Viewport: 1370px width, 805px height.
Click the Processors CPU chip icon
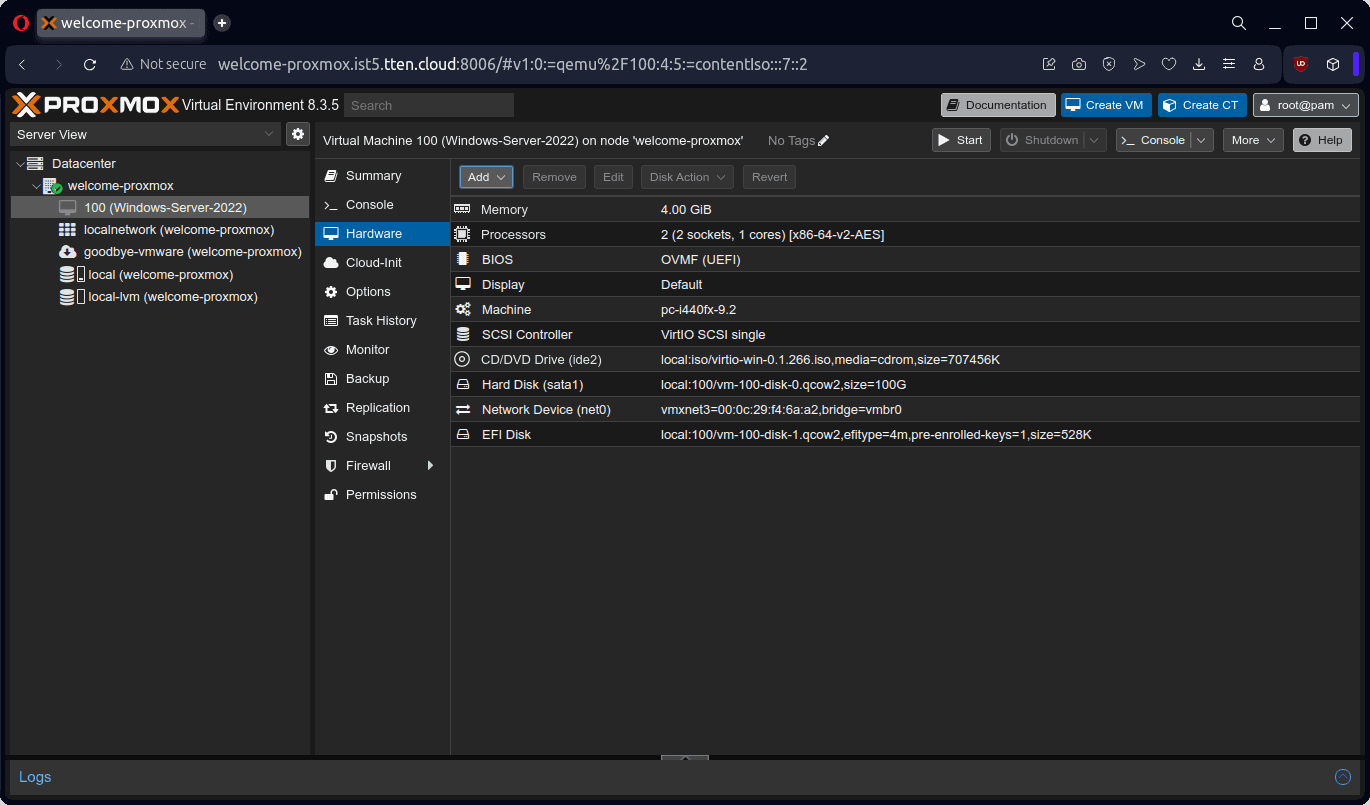(462, 234)
